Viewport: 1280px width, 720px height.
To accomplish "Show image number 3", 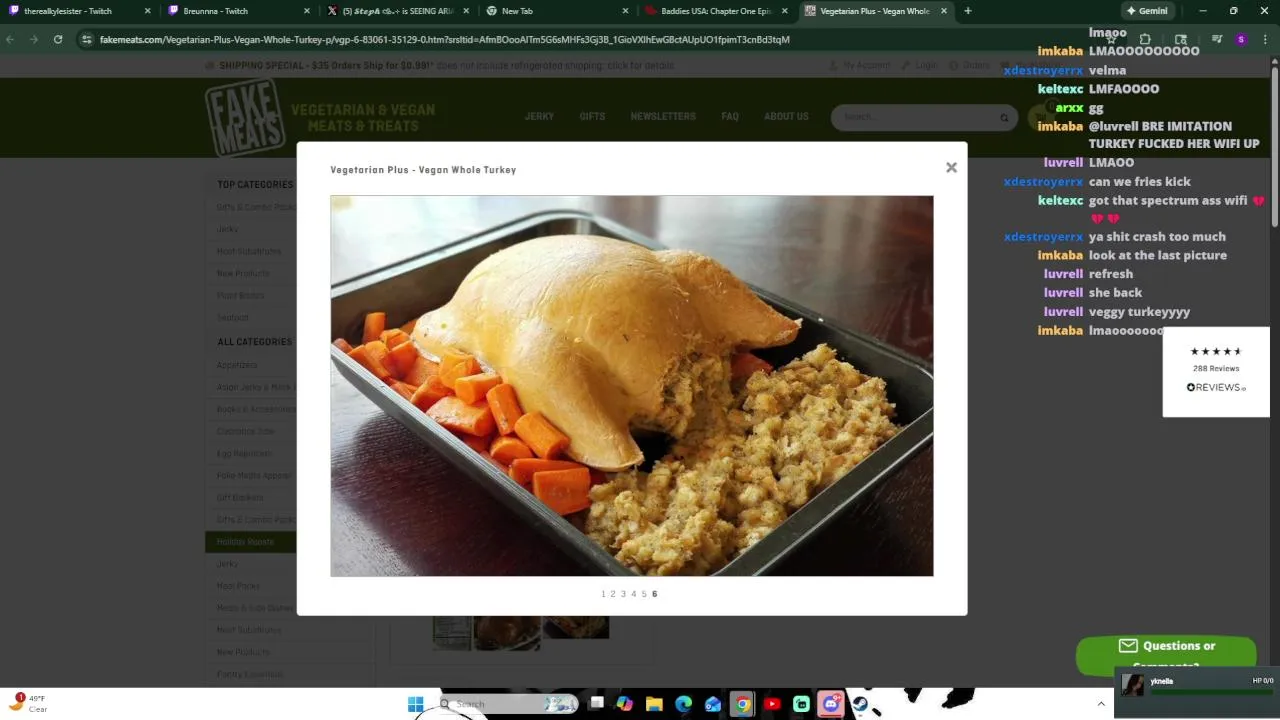I will click(x=623, y=594).
